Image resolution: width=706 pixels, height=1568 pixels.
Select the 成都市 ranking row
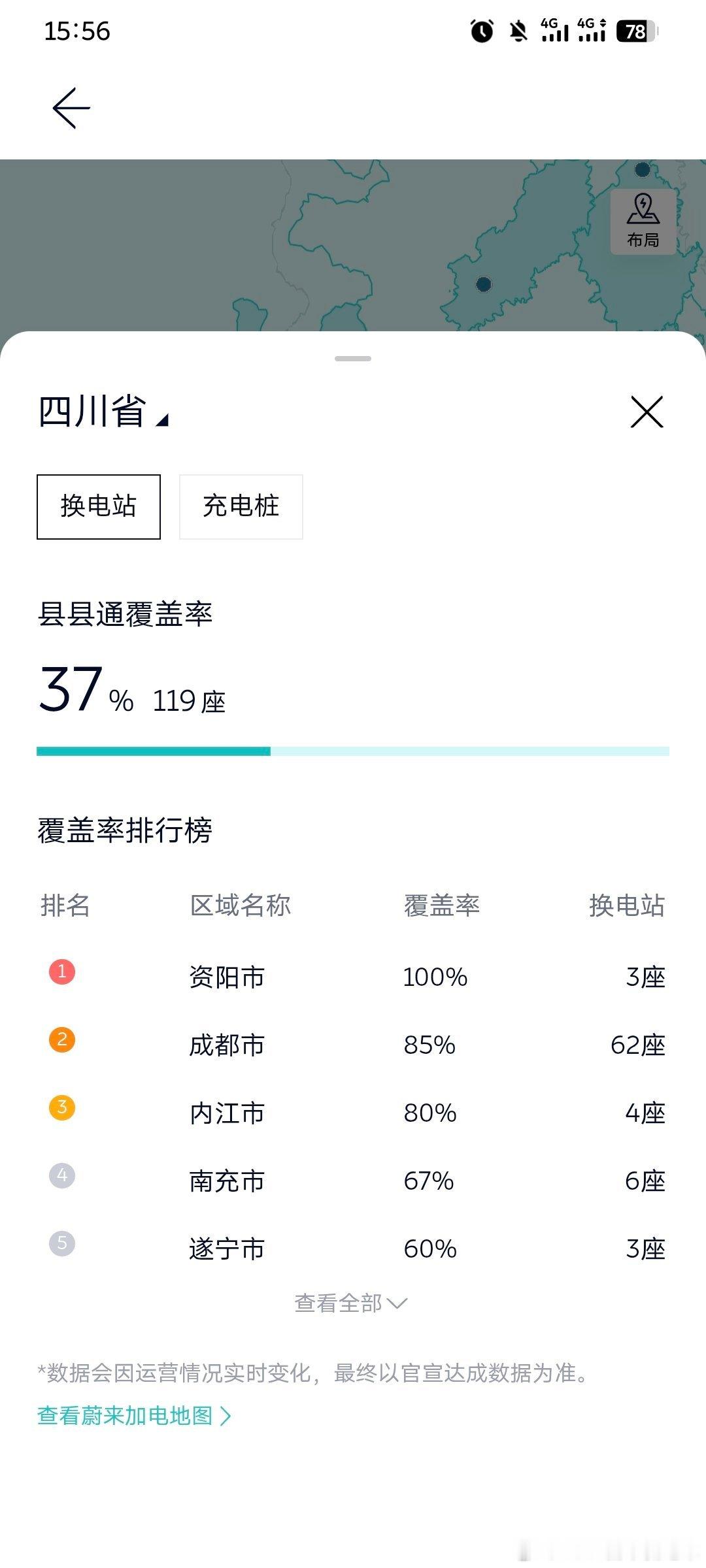point(353,1045)
